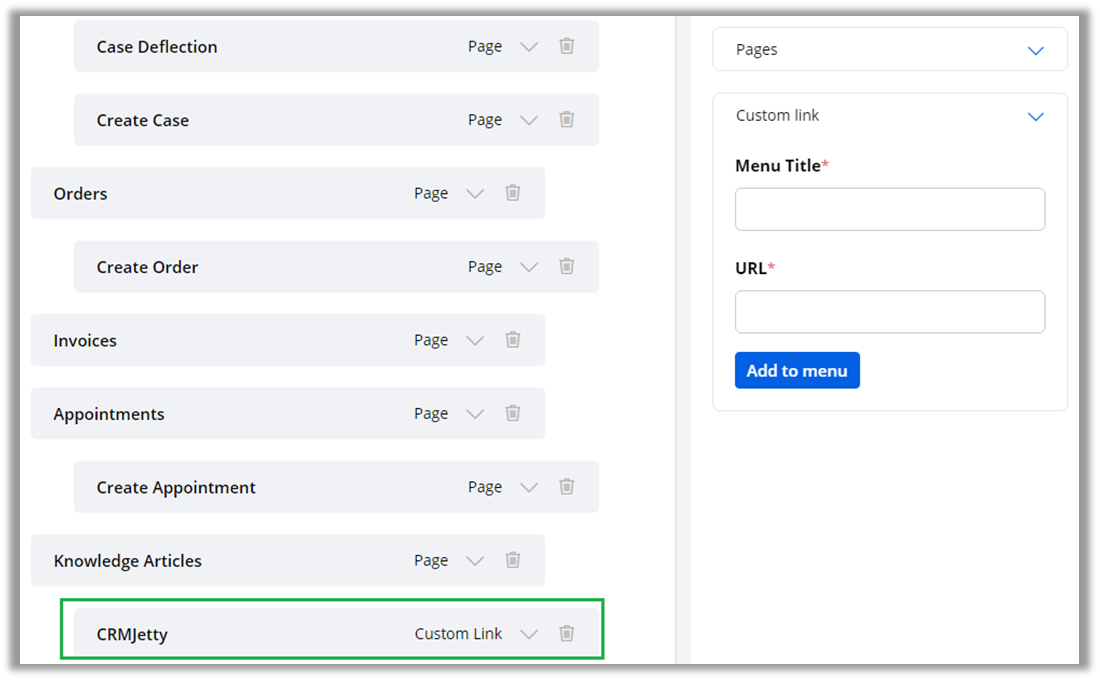
Task: Click the Add to menu button
Action: click(x=797, y=370)
